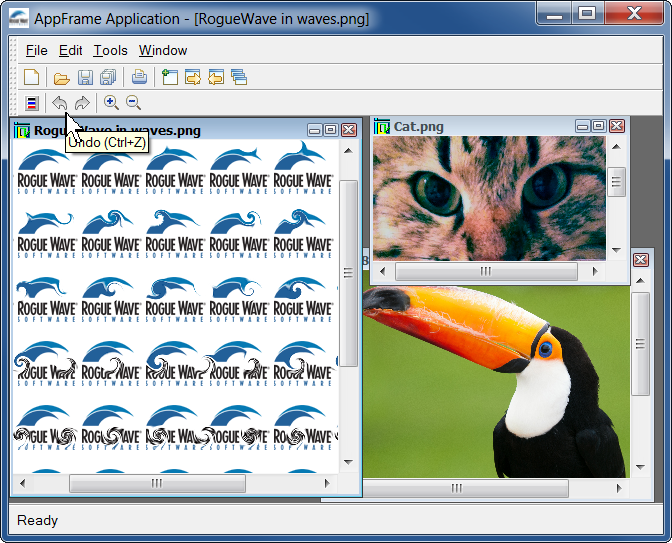Click the Undo arrow icon
This screenshot has height=543, width=672.
click(x=59, y=103)
